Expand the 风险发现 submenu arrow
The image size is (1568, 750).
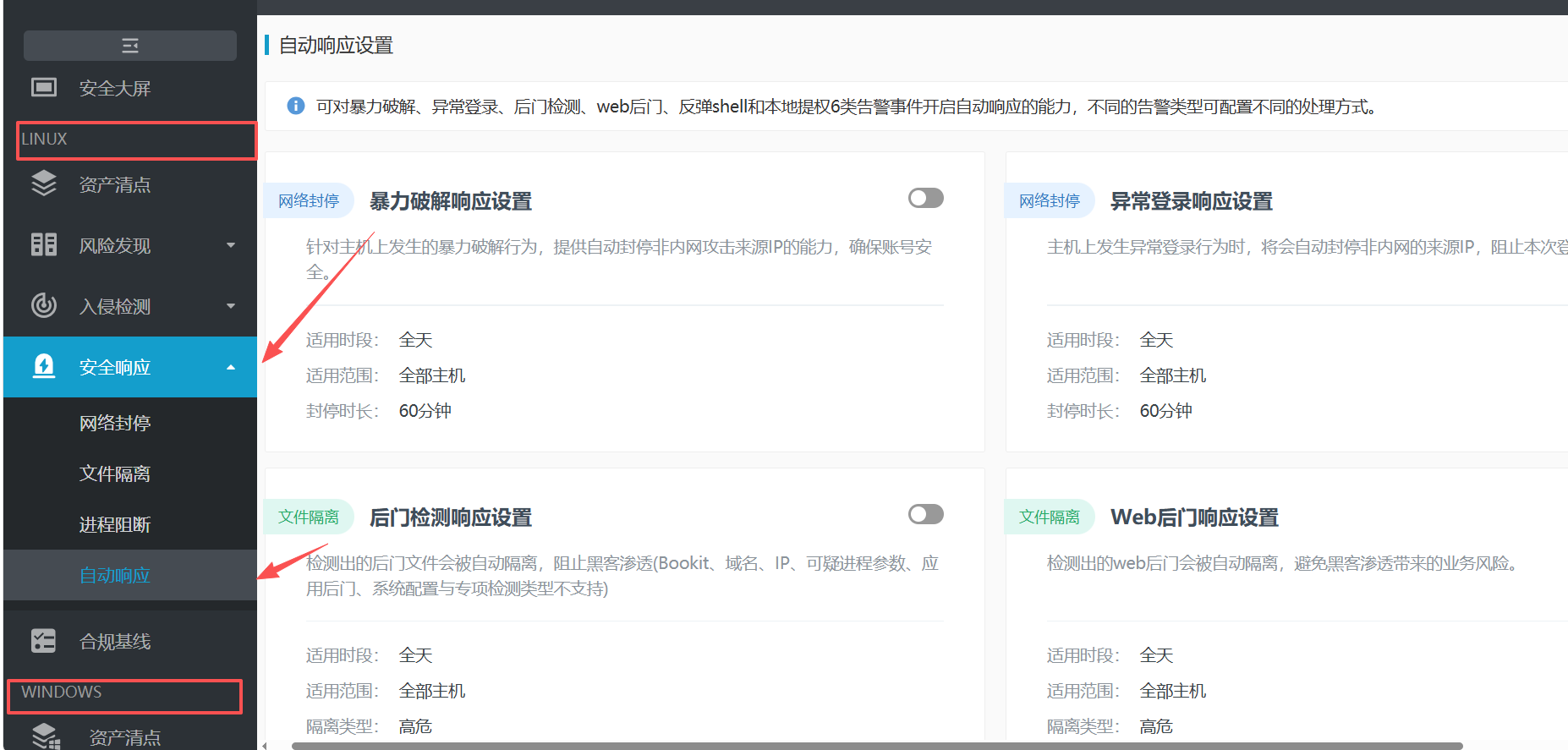[231, 245]
